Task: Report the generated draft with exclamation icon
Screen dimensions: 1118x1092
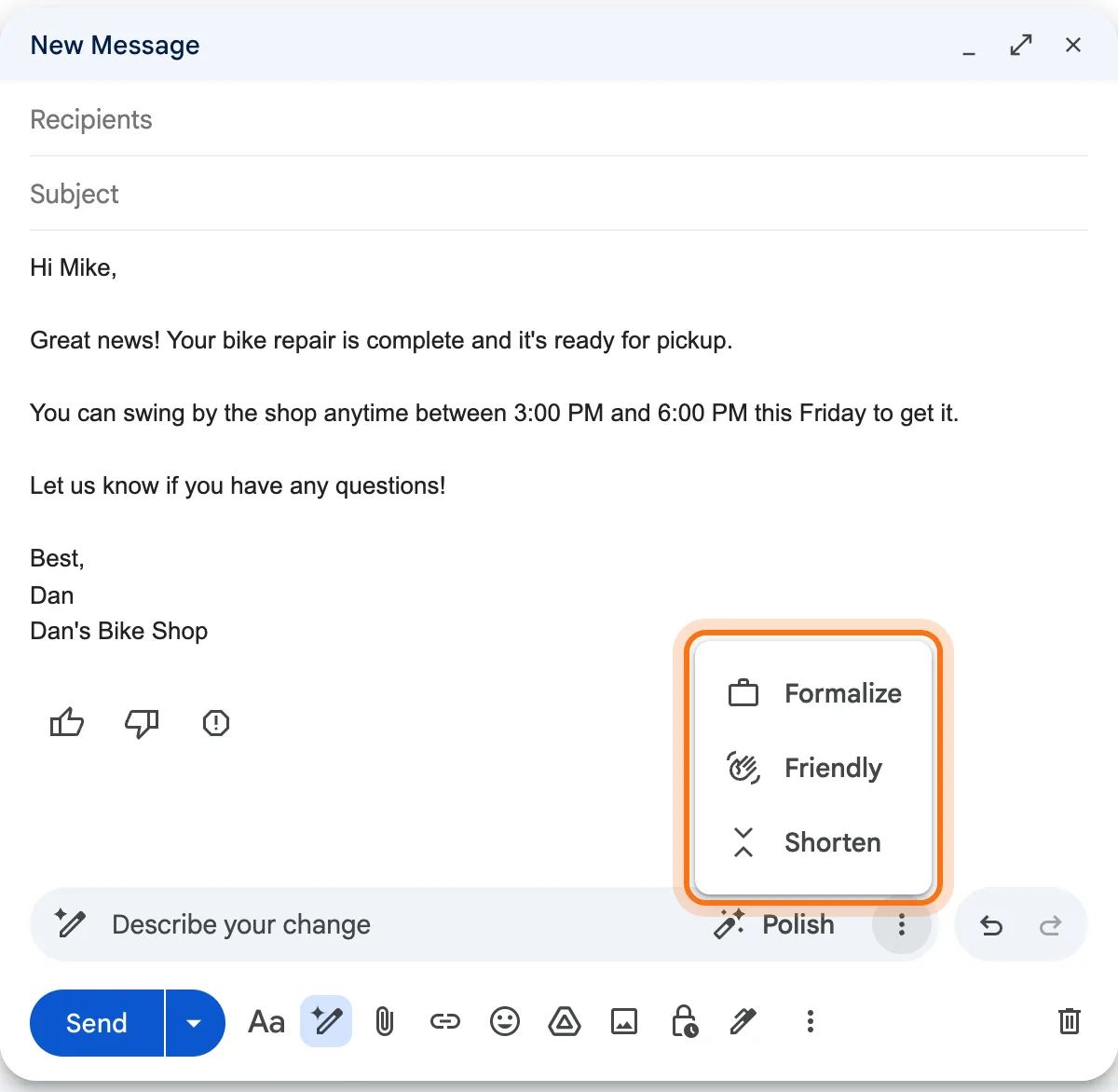Action: [216, 723]
